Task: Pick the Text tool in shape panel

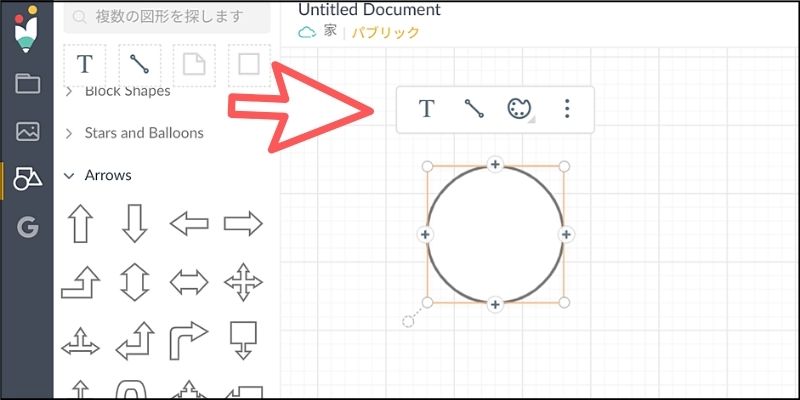Action: tap(85, 64)
